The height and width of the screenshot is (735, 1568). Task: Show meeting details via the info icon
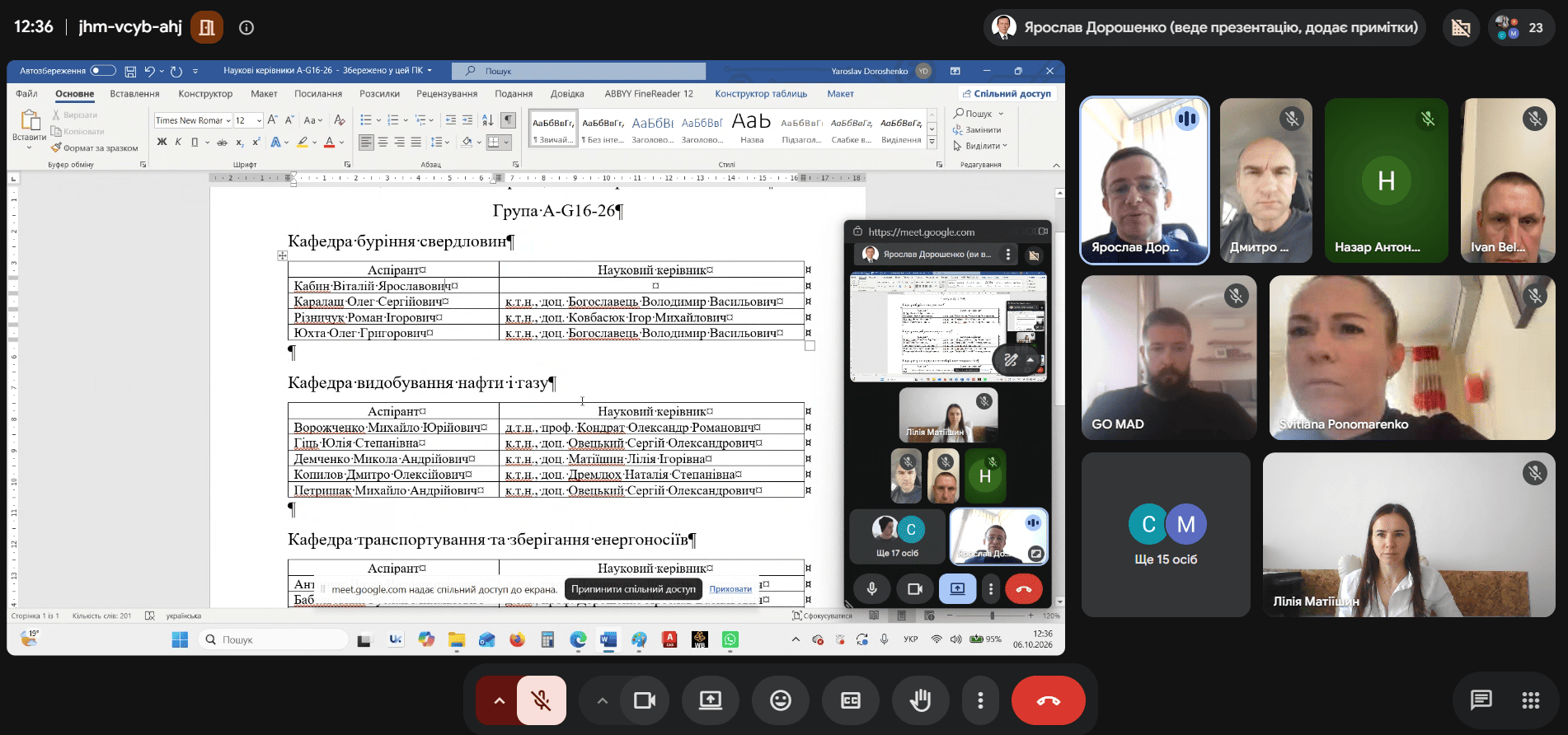click(x=246, y=27)
